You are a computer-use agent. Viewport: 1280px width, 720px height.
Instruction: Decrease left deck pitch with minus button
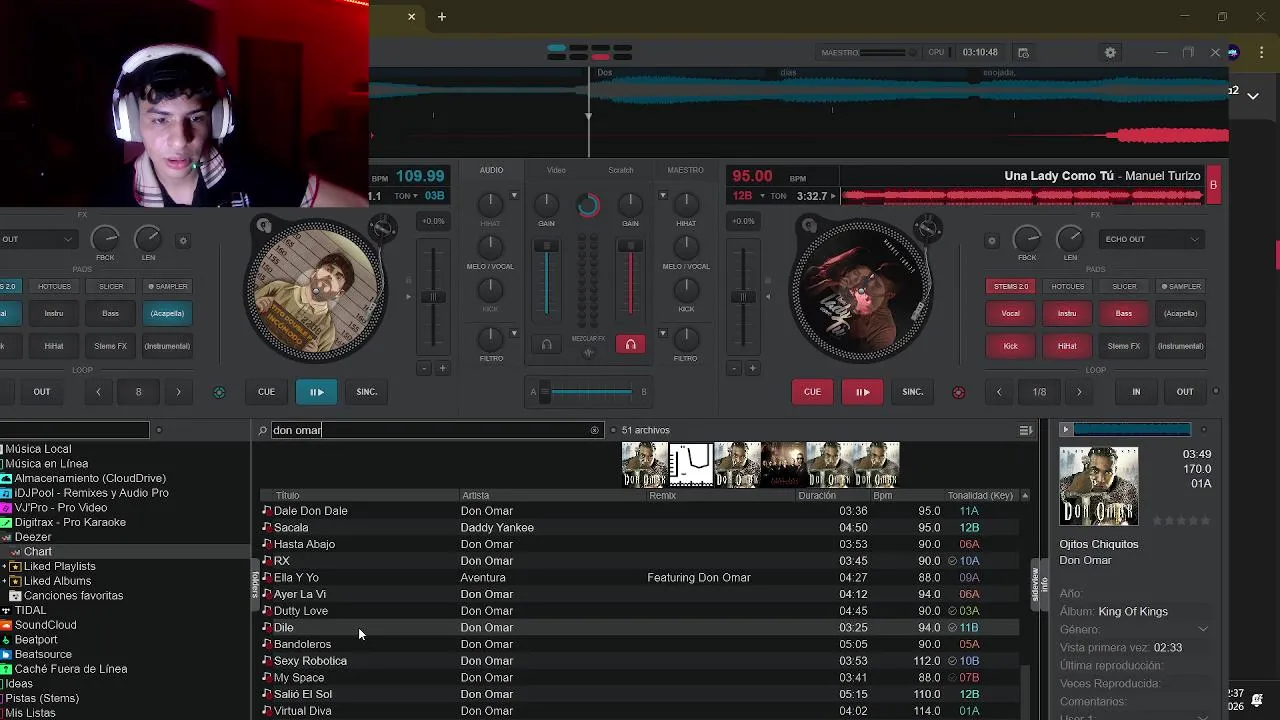(424, 368)
